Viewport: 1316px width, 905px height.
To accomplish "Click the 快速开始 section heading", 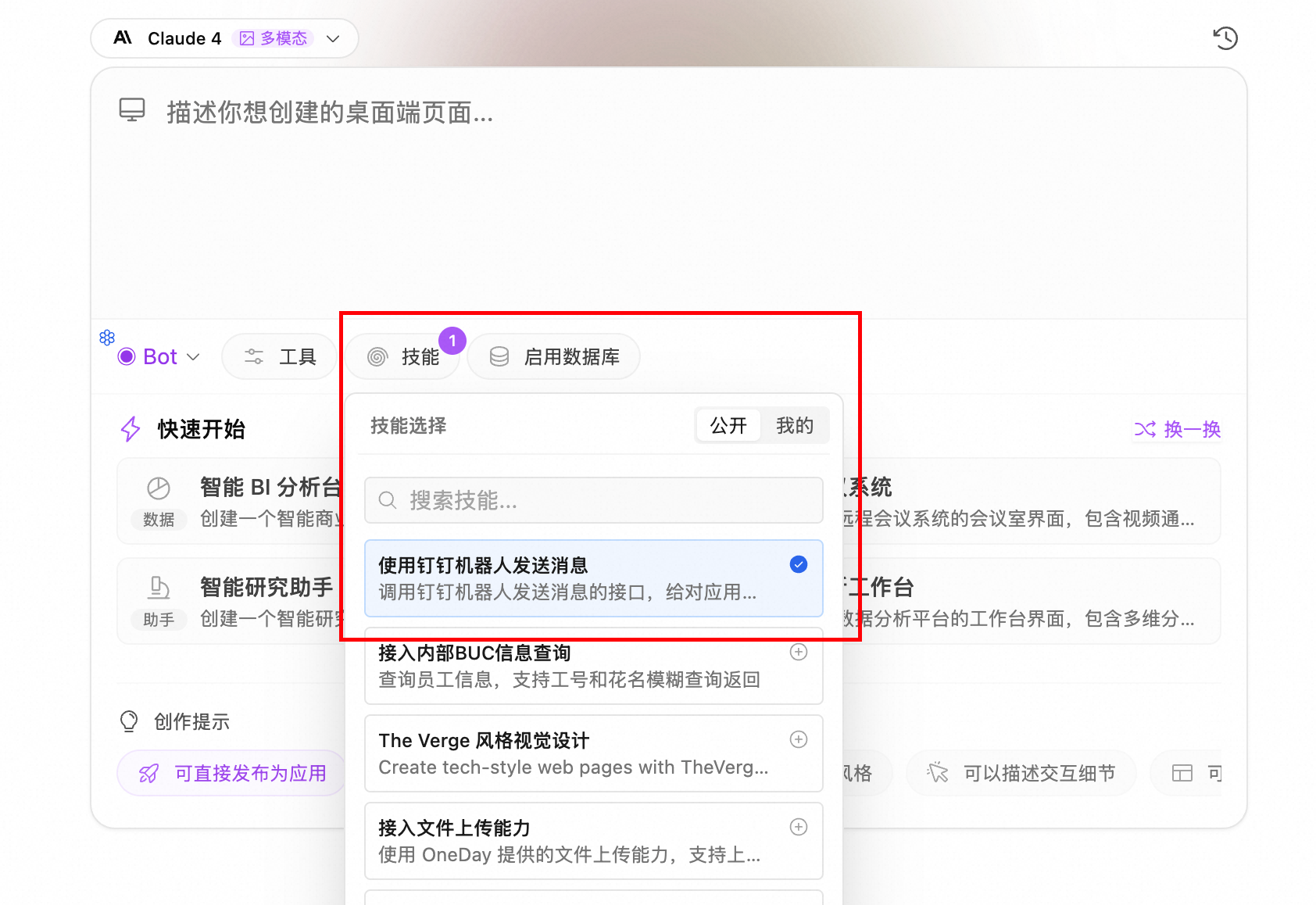I will pyautogui.click(x=202, y=429).
